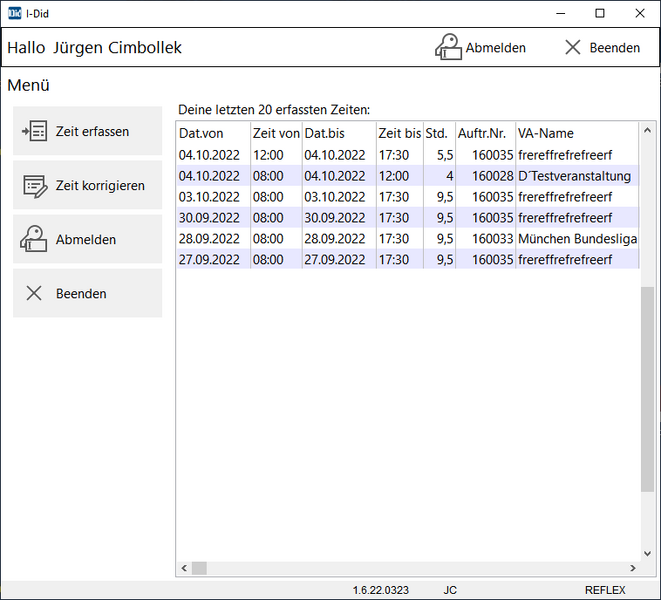Click REFLEX in the status bar
661x600 pixels.
tap(605, 590)
